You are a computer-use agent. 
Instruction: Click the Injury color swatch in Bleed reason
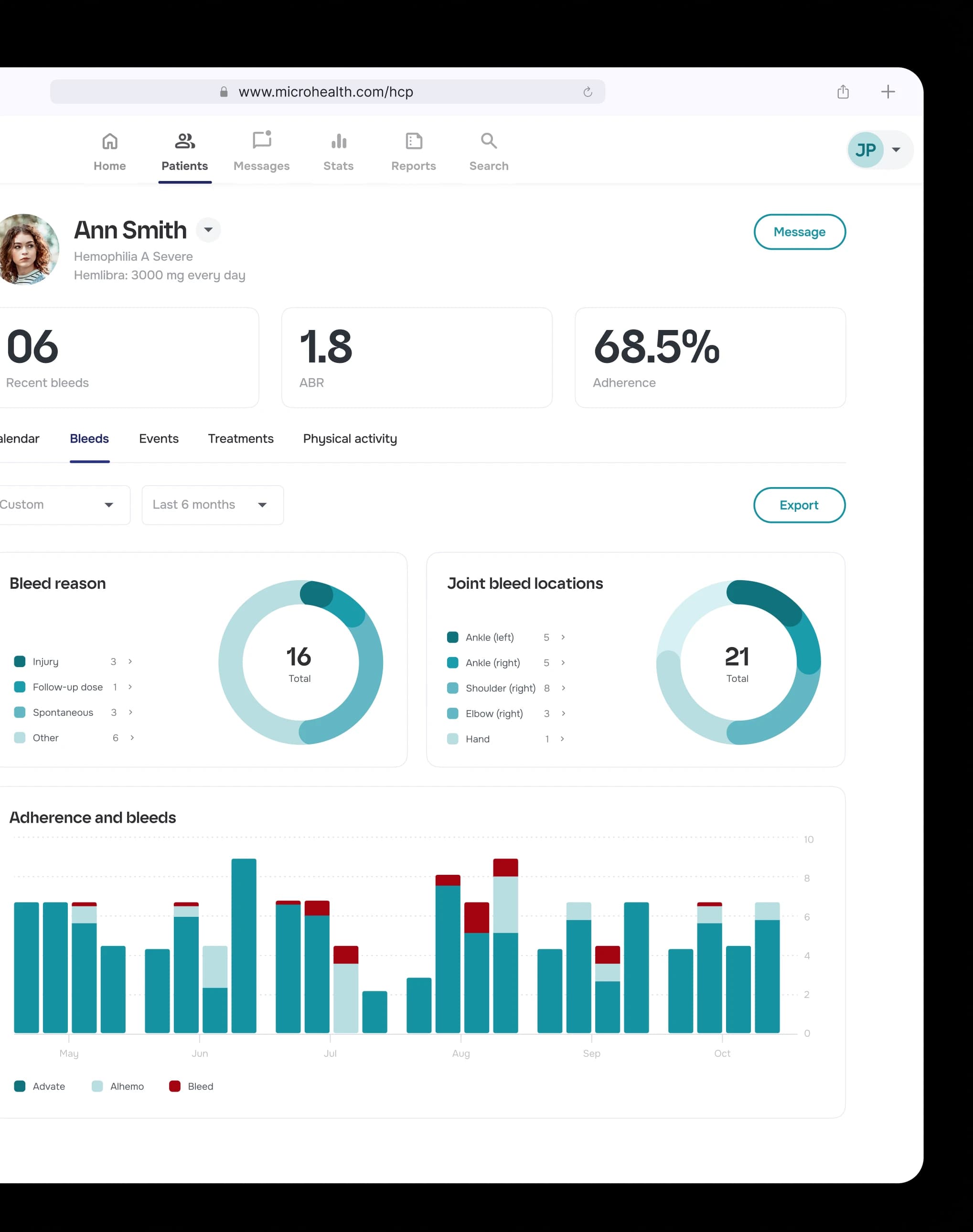pos(21,661)
